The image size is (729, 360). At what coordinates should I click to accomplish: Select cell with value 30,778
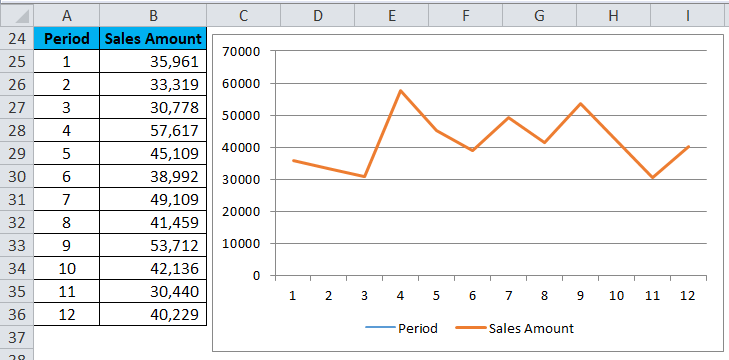(x=153, y=107)
